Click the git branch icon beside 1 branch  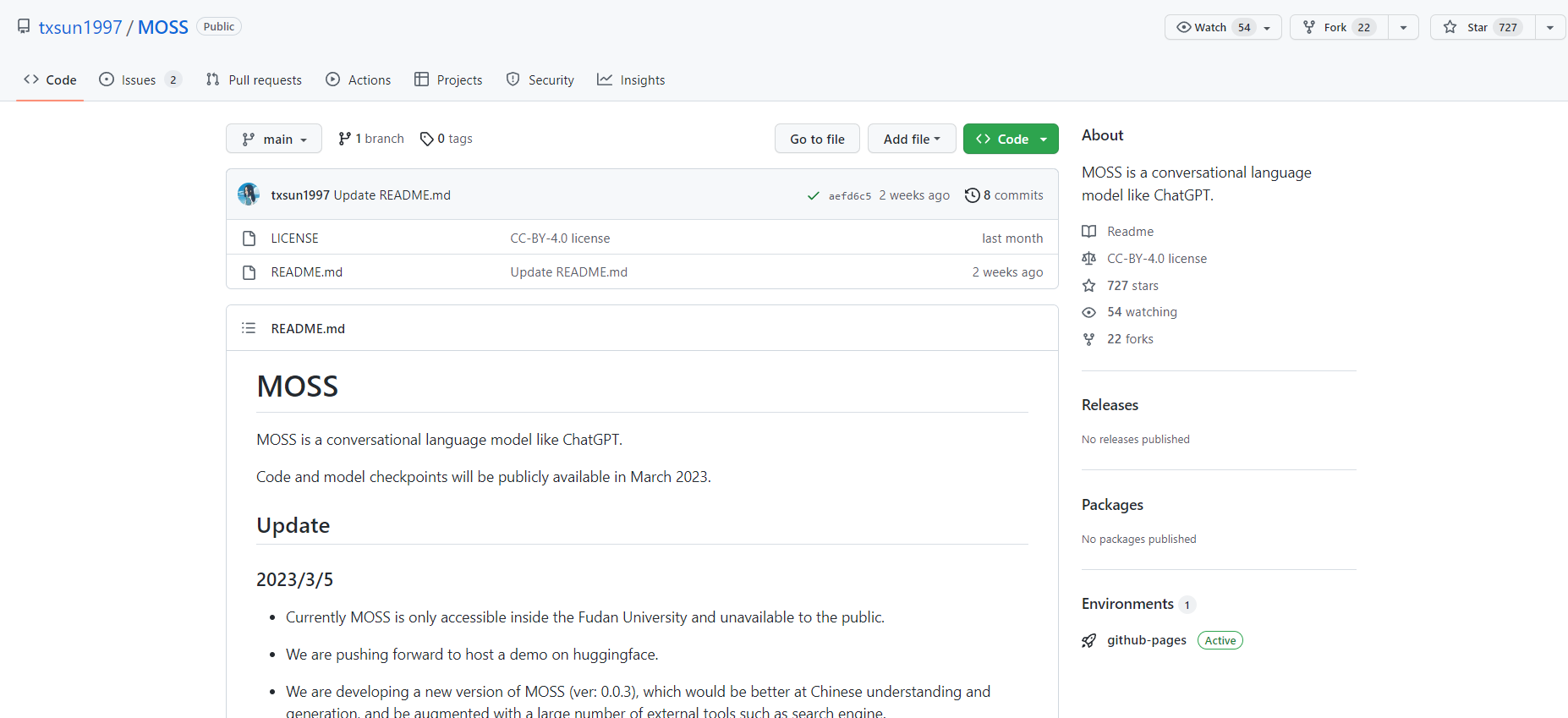344,139
